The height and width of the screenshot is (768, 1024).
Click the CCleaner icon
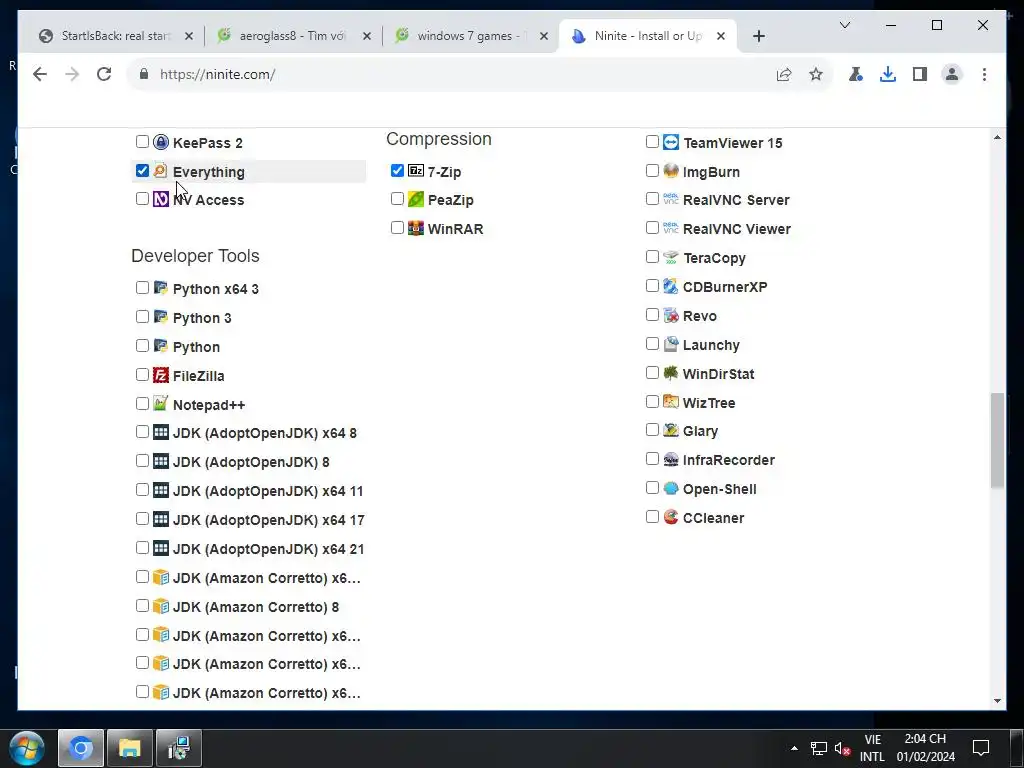point(671,517)
